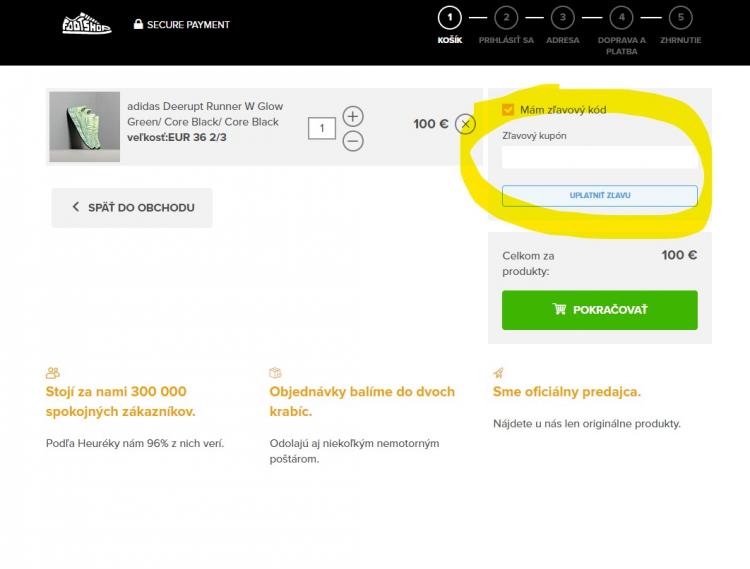The height and width of the screenshot is (569, 750).
Task: Click the quantity field showing 1
Action: (x=322, y=128)
